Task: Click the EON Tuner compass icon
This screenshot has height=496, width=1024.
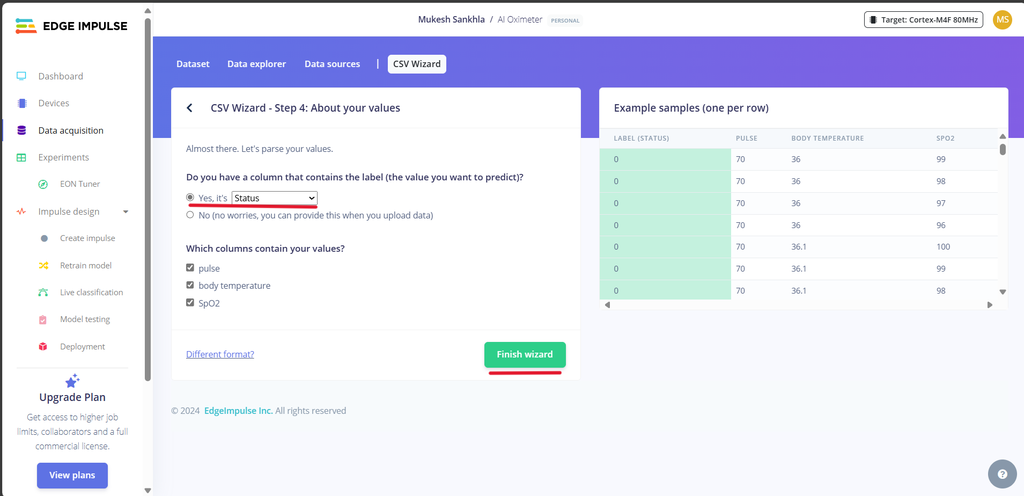Action: point(44,184)
